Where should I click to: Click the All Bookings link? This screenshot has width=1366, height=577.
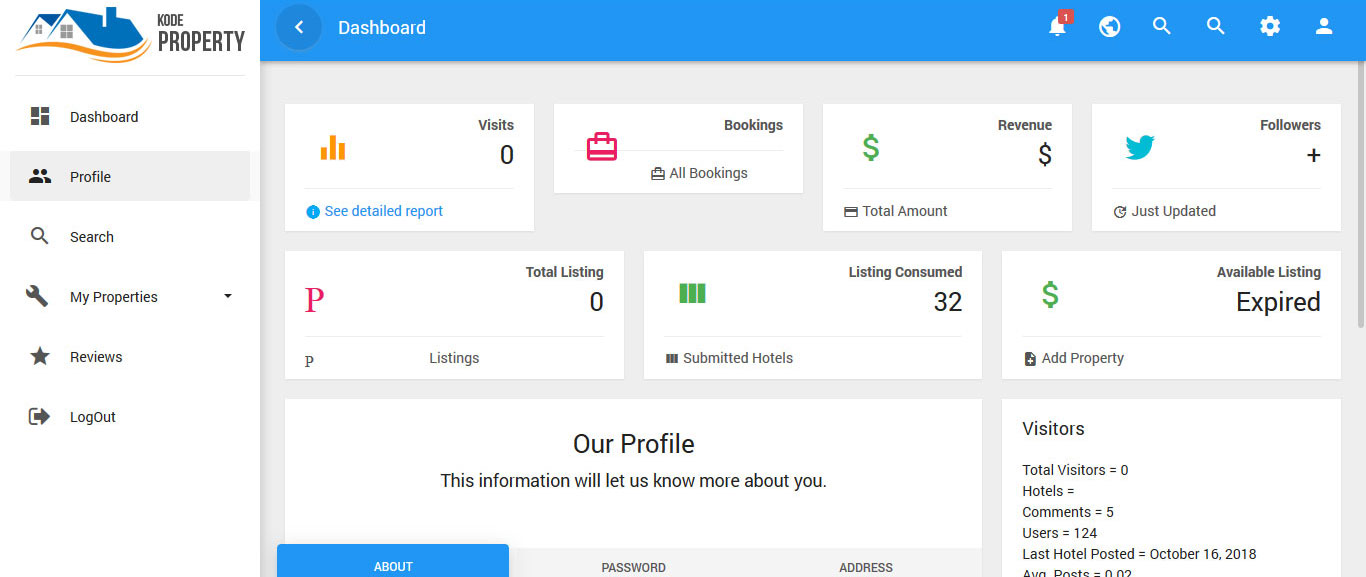[708, 173]
